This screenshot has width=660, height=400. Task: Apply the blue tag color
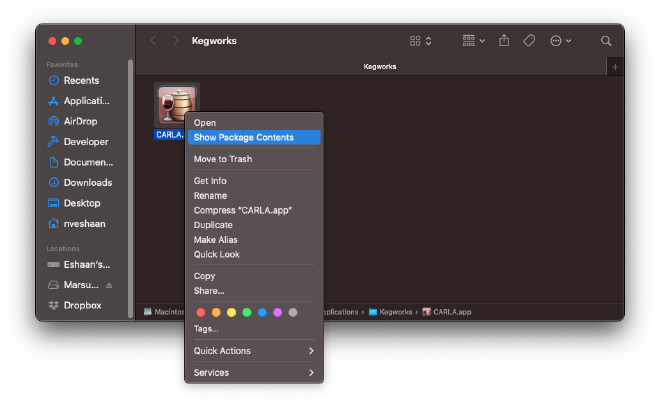(262, 312)
